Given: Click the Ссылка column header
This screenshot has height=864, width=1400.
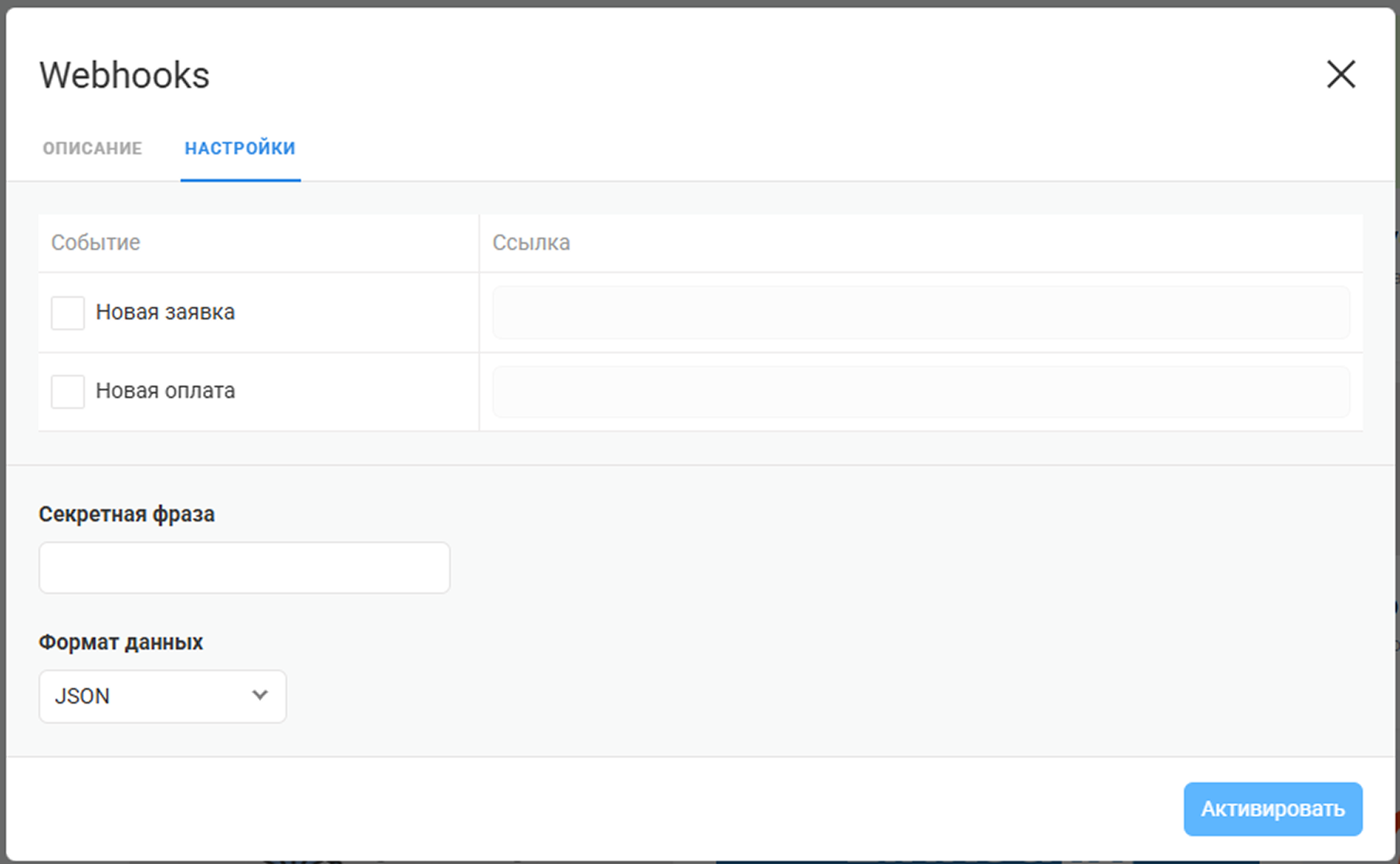Looking at the screenshot, I should click(x=530, y=242).
